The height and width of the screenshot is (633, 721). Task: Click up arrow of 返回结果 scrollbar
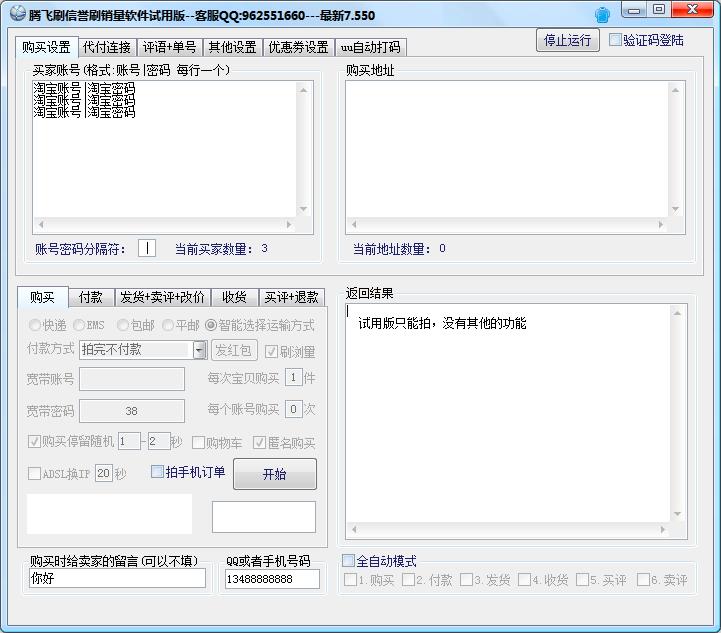click(677, 313)
